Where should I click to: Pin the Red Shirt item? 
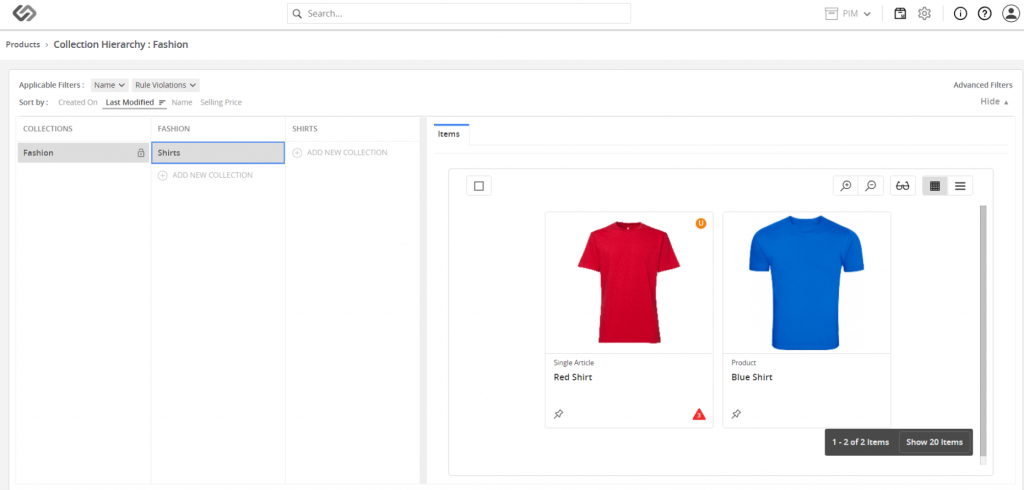(558, 414)
